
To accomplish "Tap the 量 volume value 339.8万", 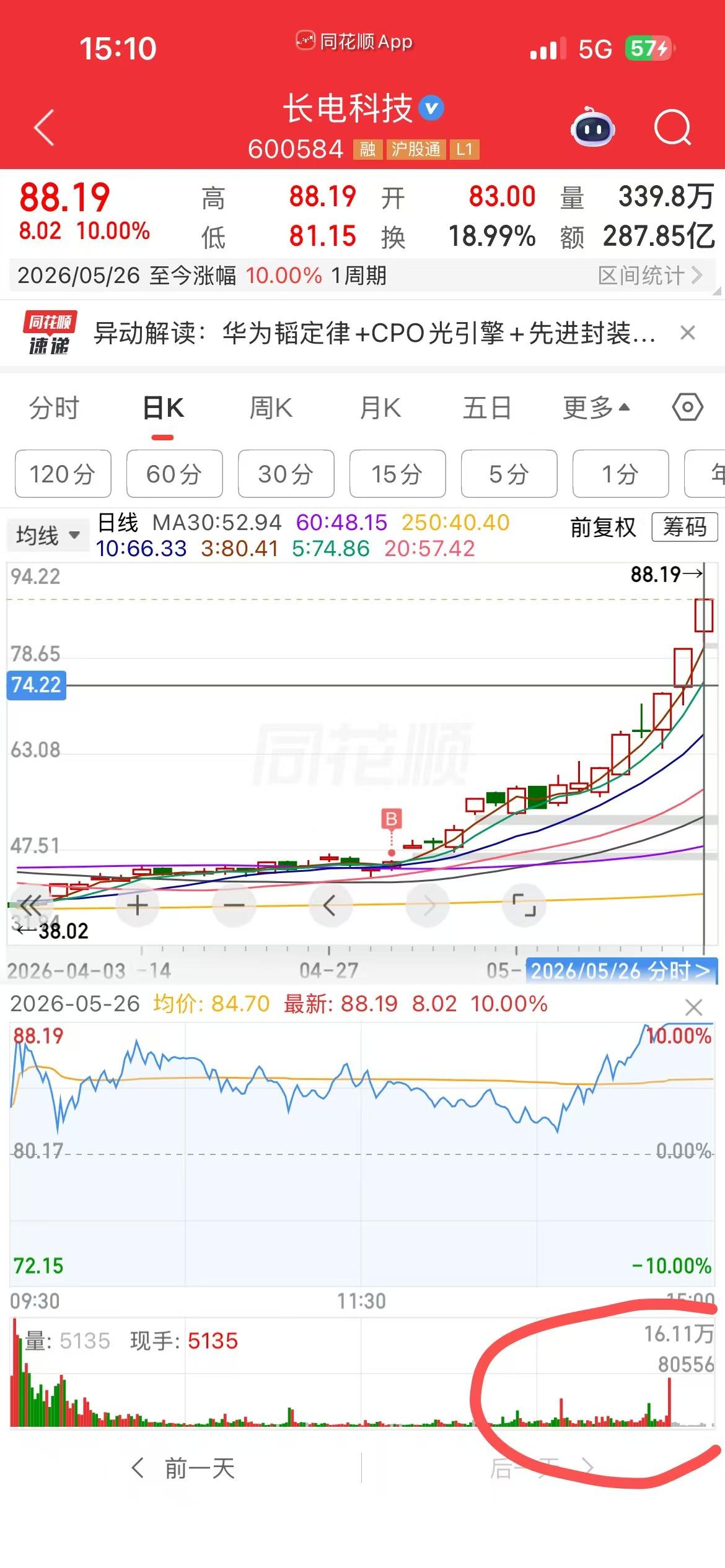I will pyautogui.click(x=666, y=196).
